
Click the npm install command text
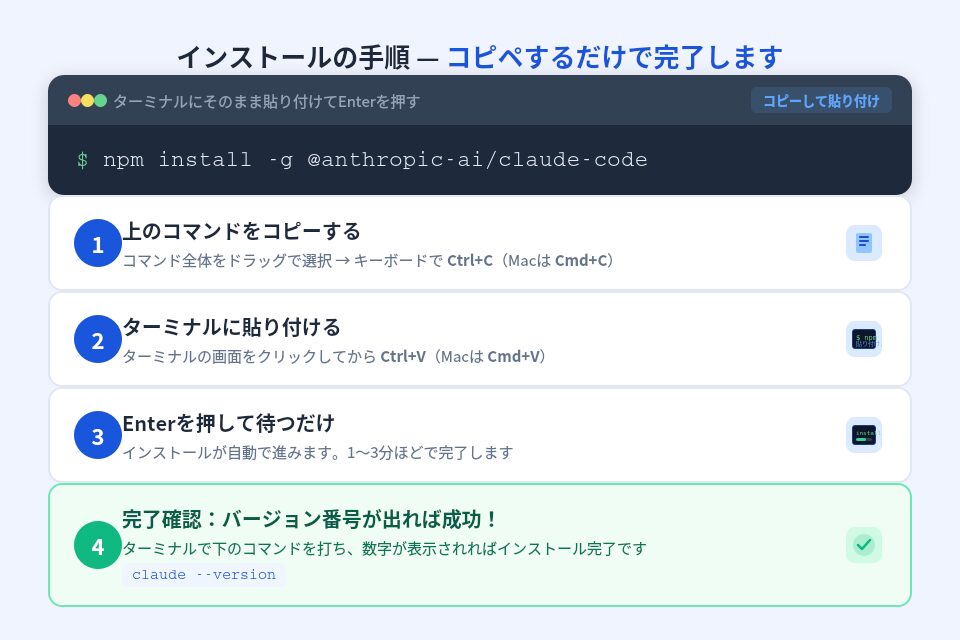coord(375,160)
